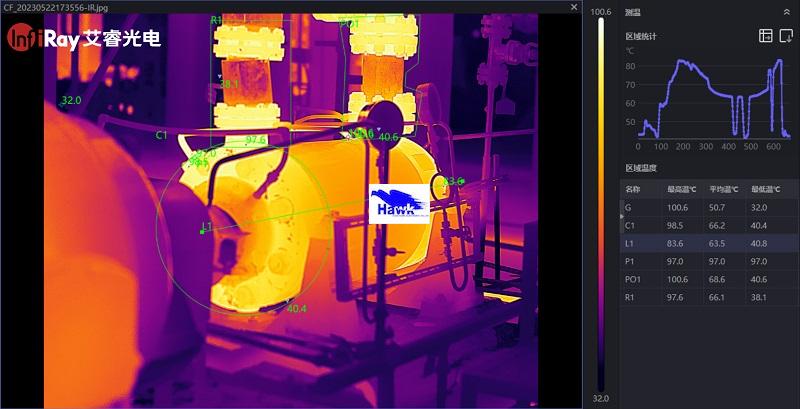Click the C1 circle region label

pyautogui.click(x=161, y=135)
